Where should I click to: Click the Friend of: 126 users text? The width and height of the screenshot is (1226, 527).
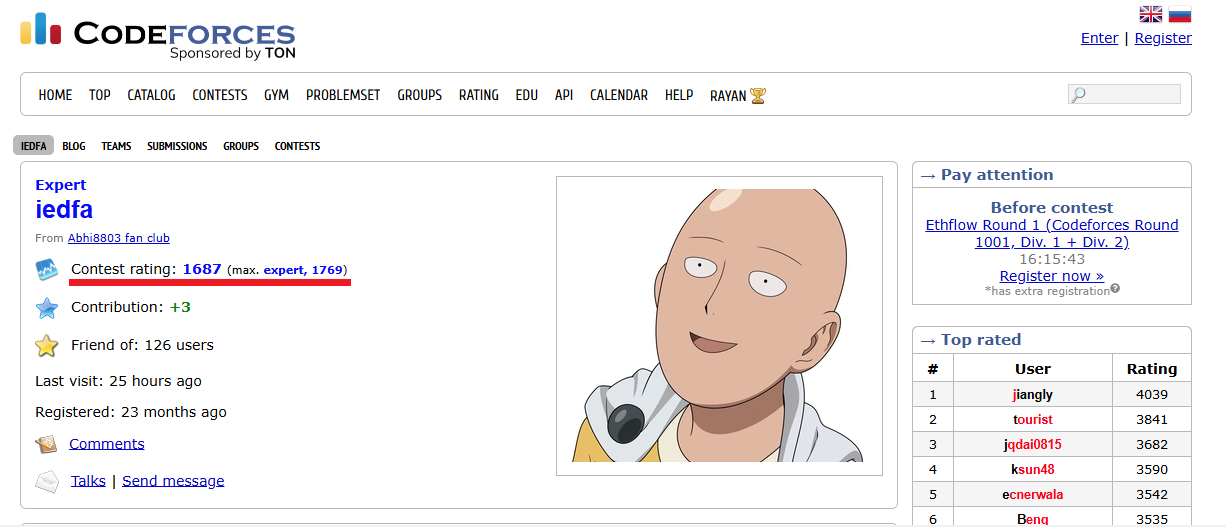tap(142, 346)
